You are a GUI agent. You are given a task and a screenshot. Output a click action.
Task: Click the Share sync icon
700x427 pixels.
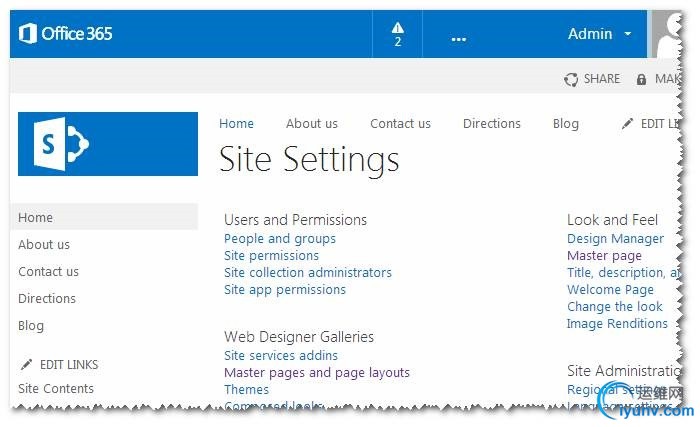pos(571,79)
